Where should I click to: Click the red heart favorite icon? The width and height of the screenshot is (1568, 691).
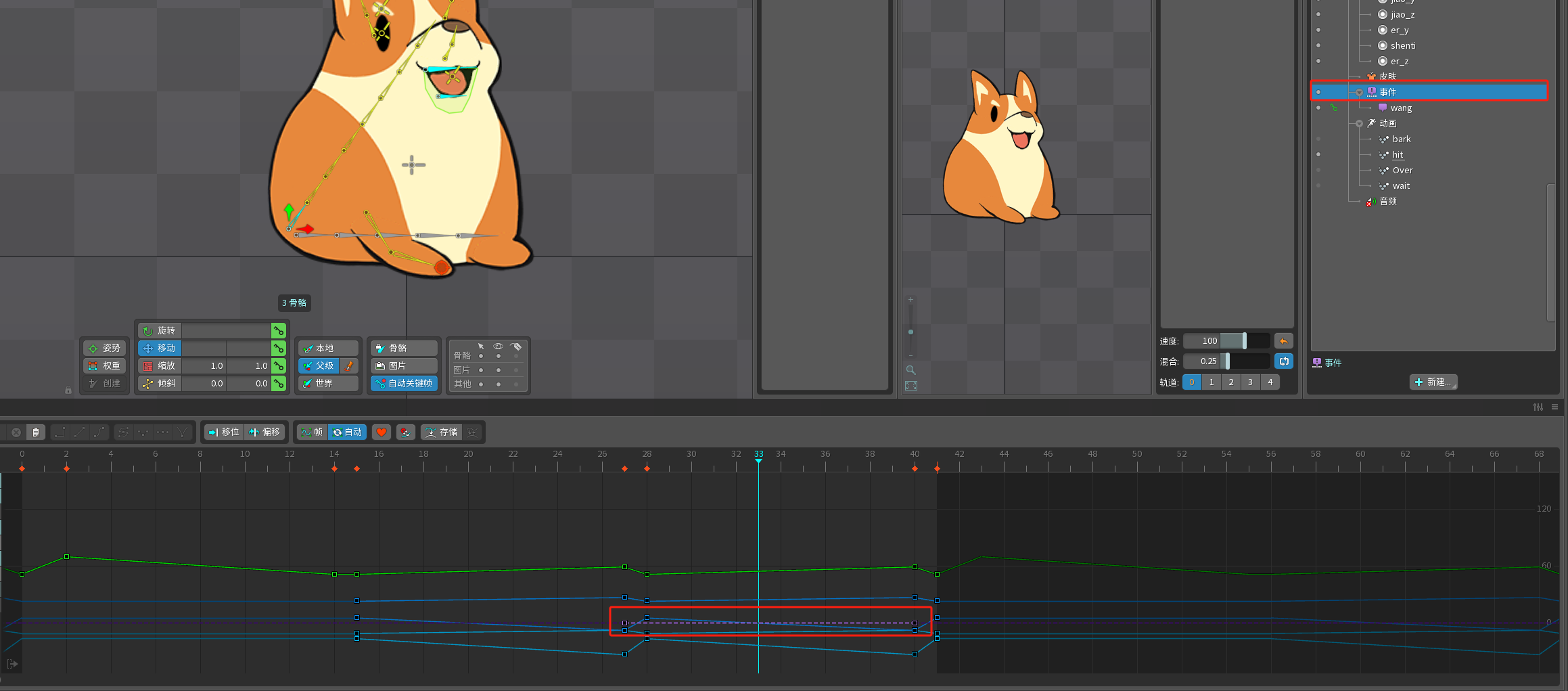click(x=382, y=432)
